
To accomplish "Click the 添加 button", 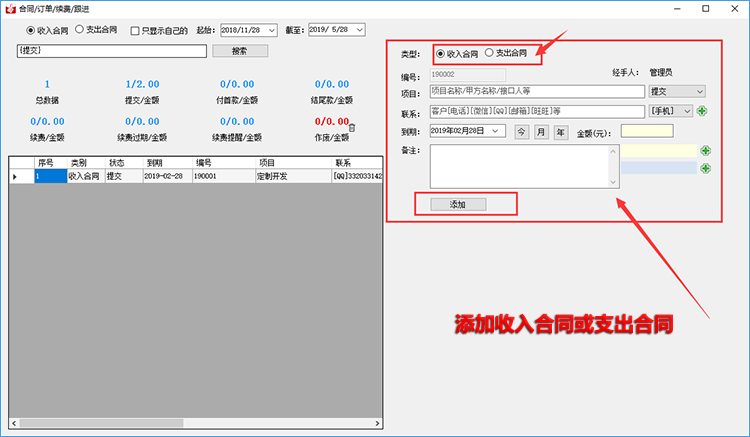I will 458,204.
